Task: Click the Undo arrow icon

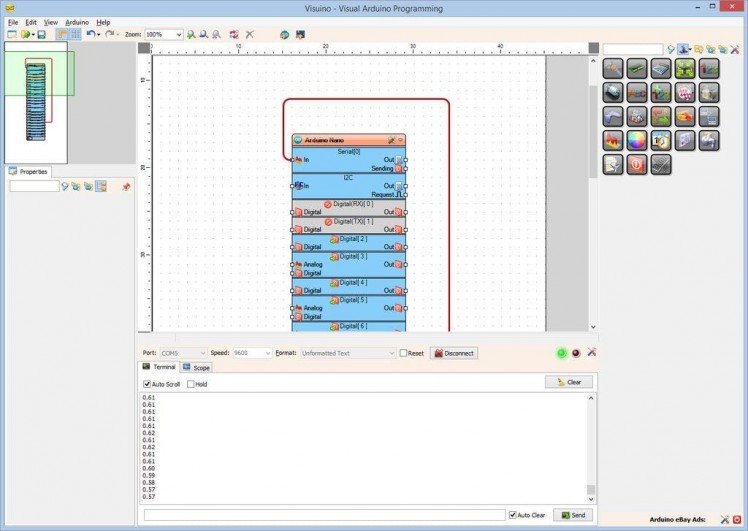Action: pos(90,34)
